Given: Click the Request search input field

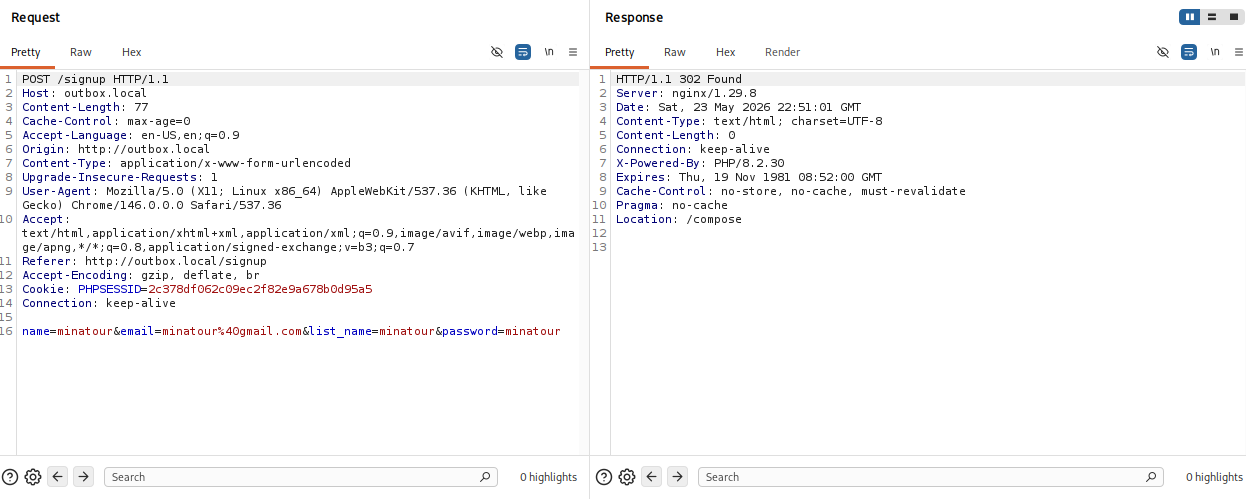Looking at the screenshot, I should pyautogui.click(x=300, y=477).
